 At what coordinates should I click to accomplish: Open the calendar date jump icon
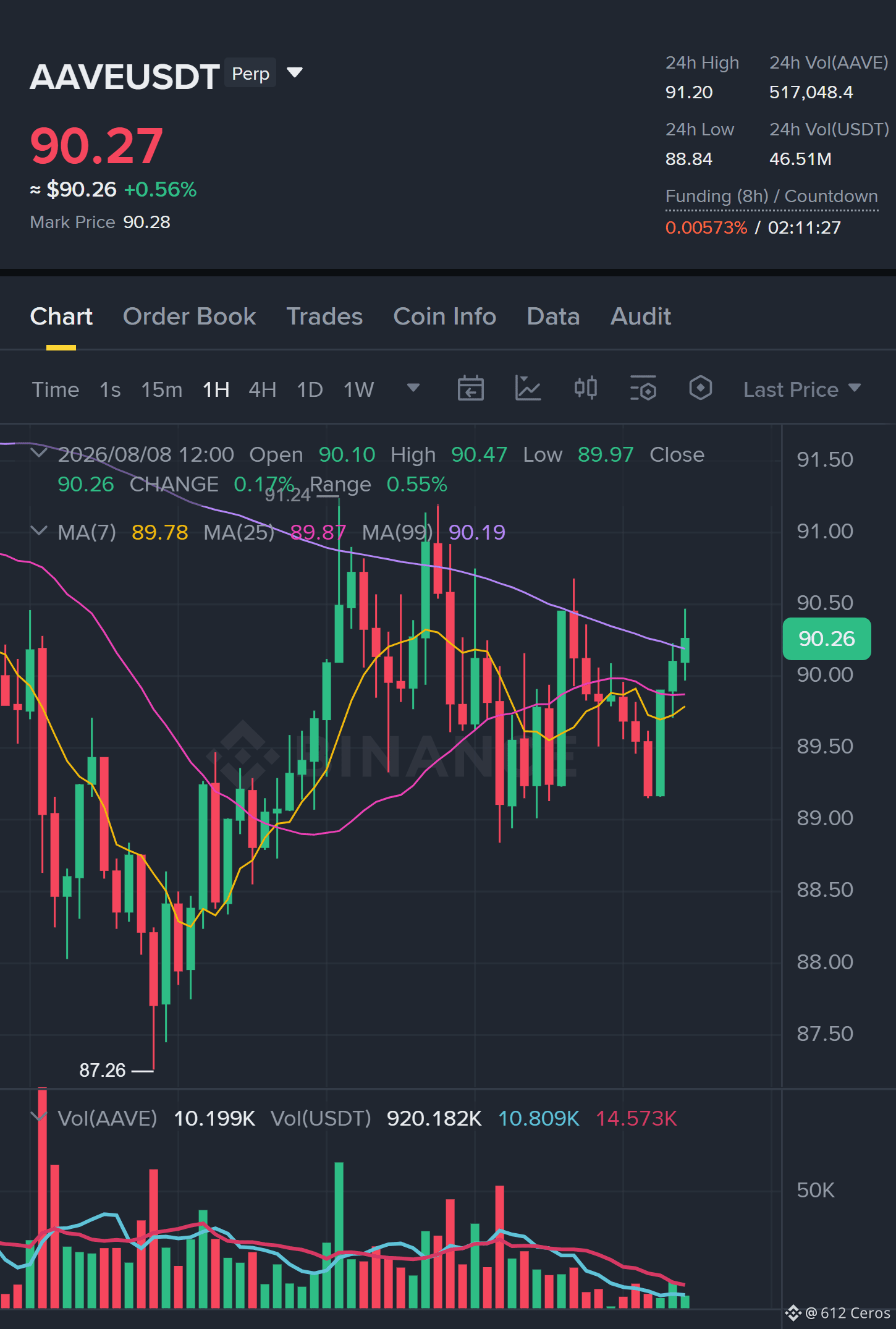(470, 389)
